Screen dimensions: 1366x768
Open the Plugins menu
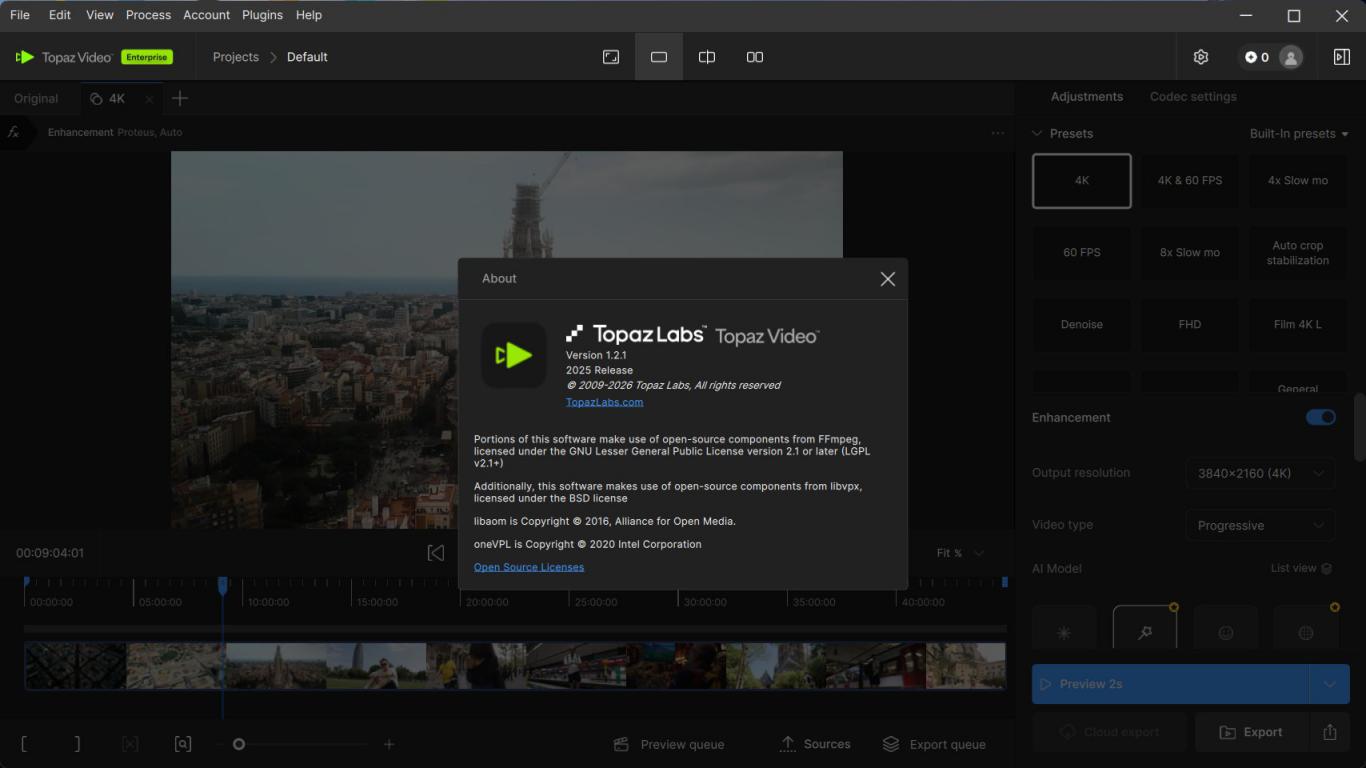point(263,15)
